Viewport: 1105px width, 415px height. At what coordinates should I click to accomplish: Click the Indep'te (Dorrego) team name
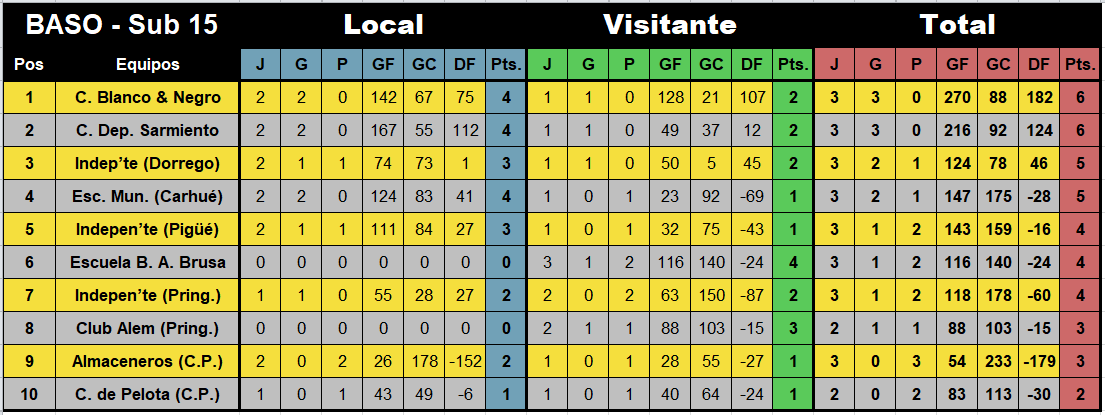[147, 163]
